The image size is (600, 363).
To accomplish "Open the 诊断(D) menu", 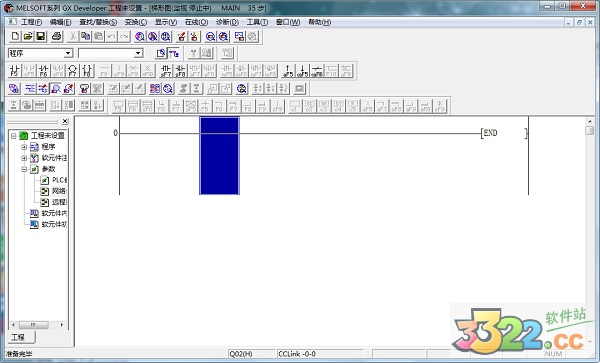I will [x=227, y=22].
